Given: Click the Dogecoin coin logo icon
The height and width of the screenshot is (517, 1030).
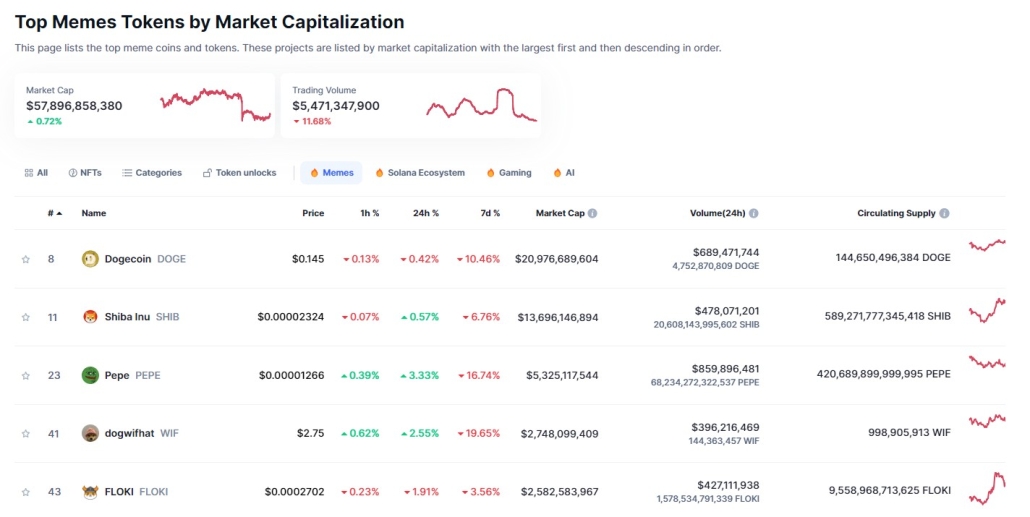Looking at the screenshot, I should [90, 259].
